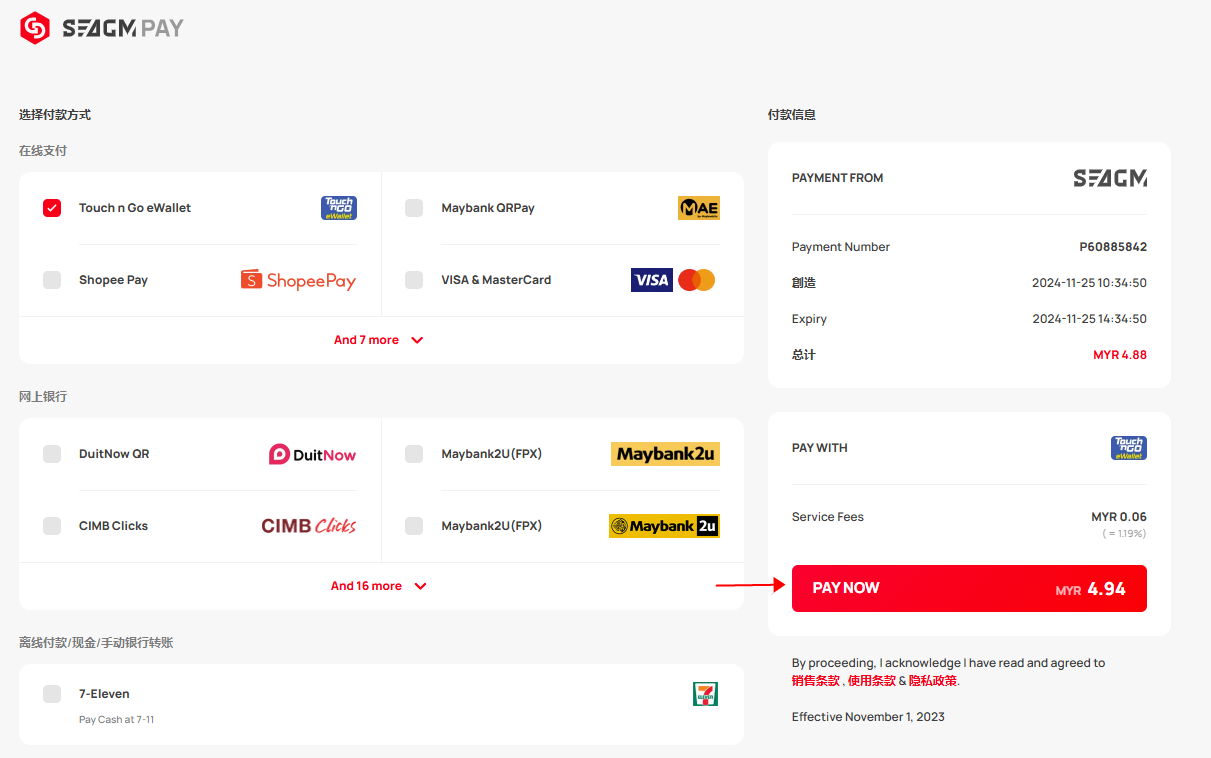Click the creation time 2024-11-25 10:34:50
The width and height of the screenshot is (1211, 758).
pos(1090,283)
